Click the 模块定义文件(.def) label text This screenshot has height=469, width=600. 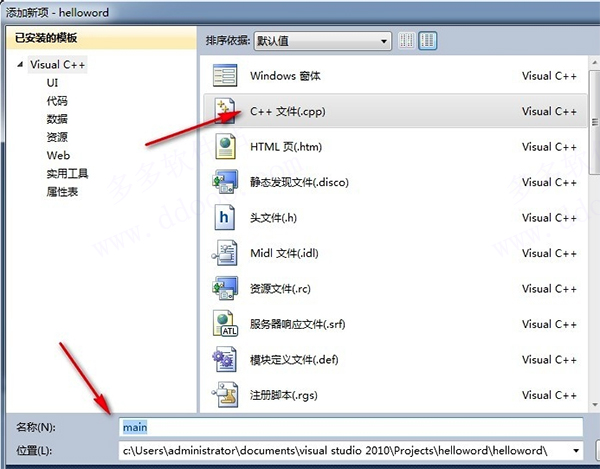(294, 360)
